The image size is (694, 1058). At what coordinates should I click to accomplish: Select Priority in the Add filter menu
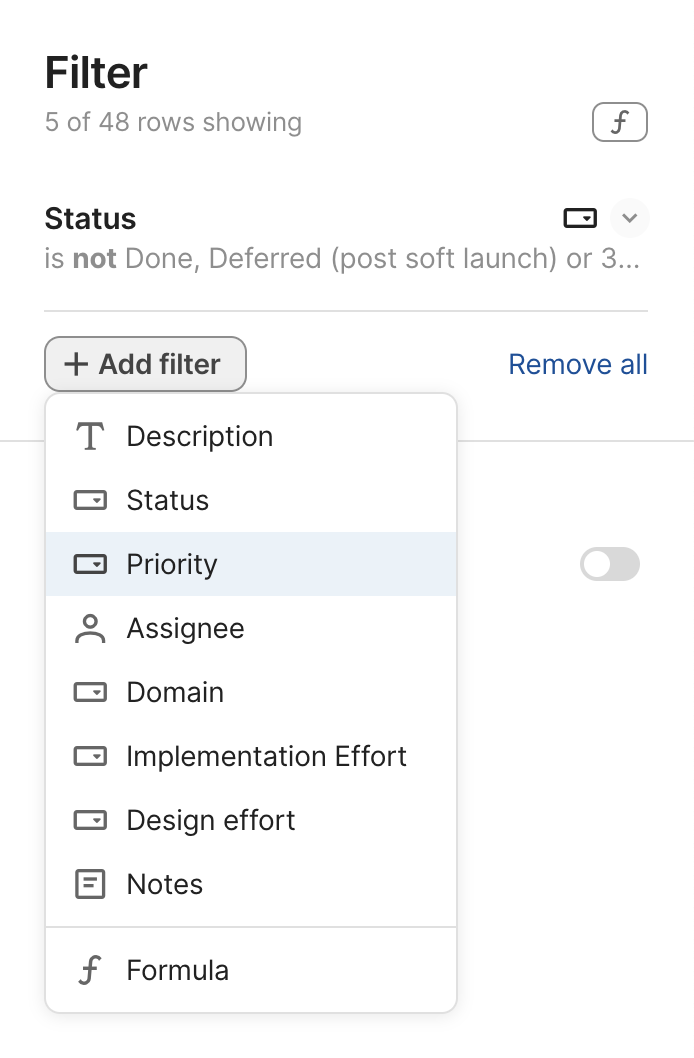click(x=172, y=565)
